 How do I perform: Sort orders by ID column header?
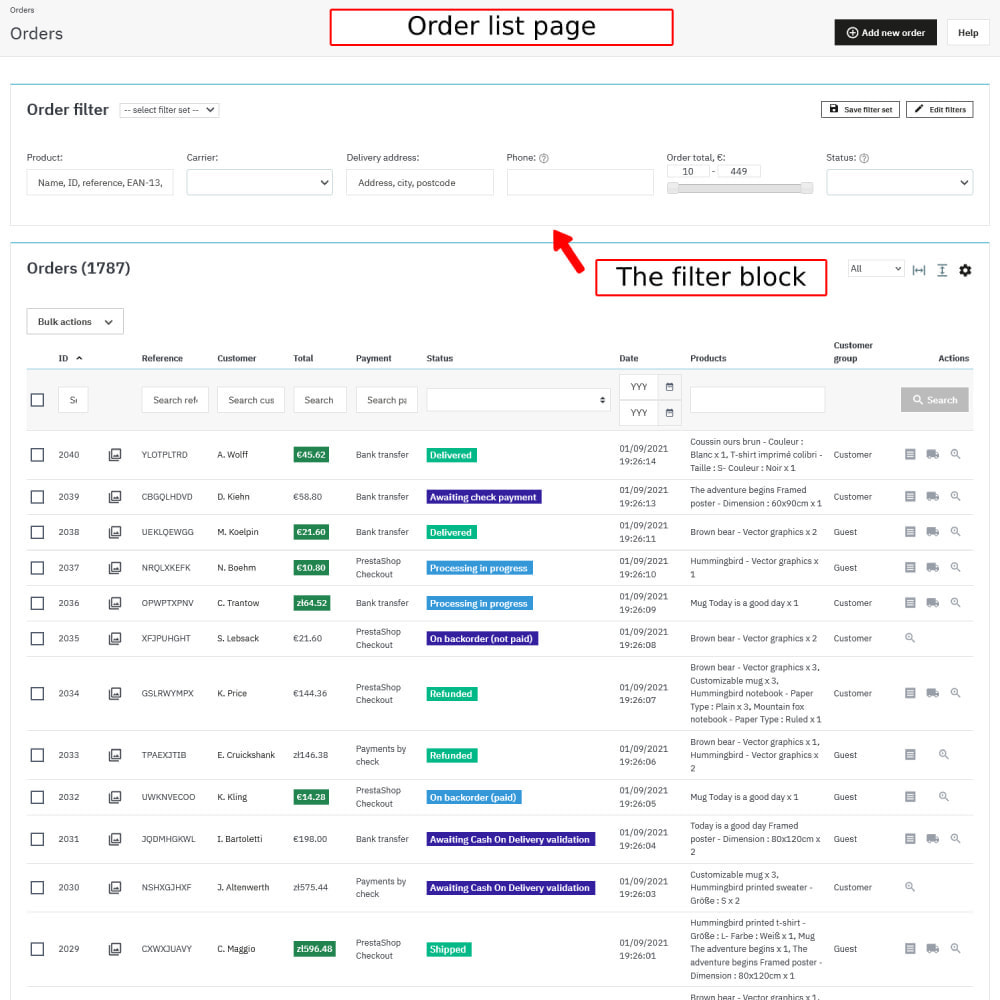pos(64,358)
